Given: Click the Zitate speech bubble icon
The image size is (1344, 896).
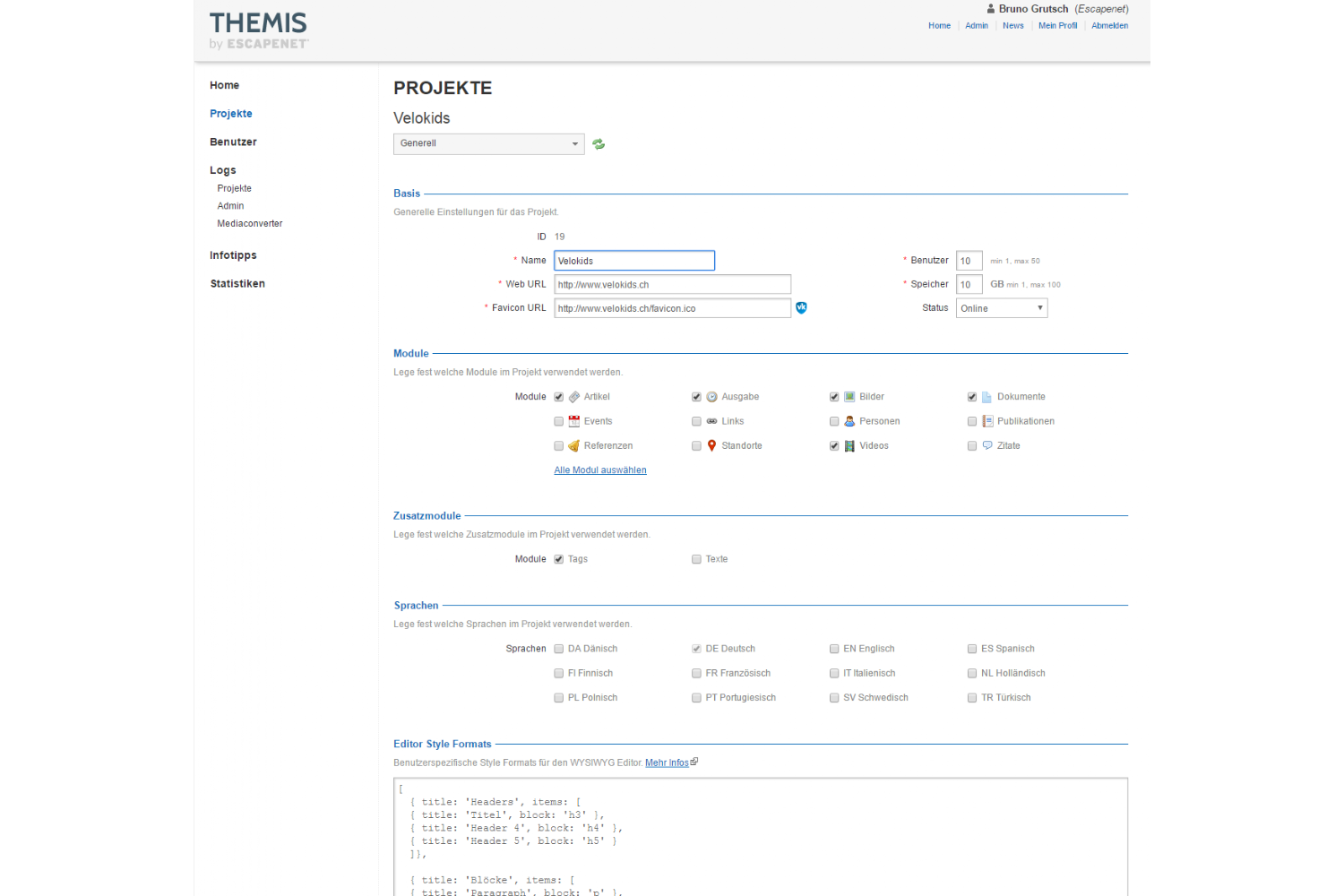Looking at the screenshot, I should click(987, 445).
